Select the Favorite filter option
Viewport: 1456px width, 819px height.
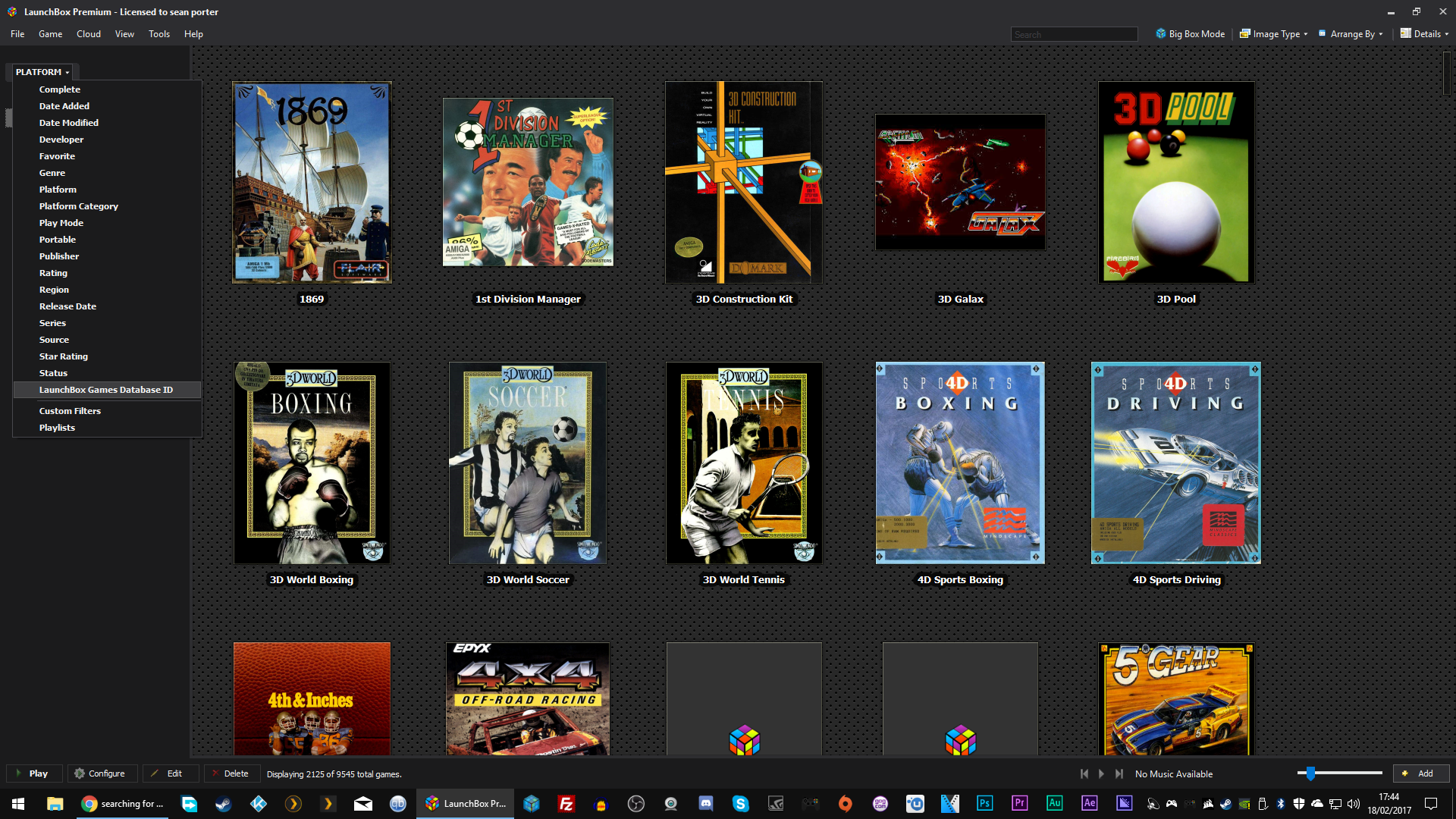point(107,156)
